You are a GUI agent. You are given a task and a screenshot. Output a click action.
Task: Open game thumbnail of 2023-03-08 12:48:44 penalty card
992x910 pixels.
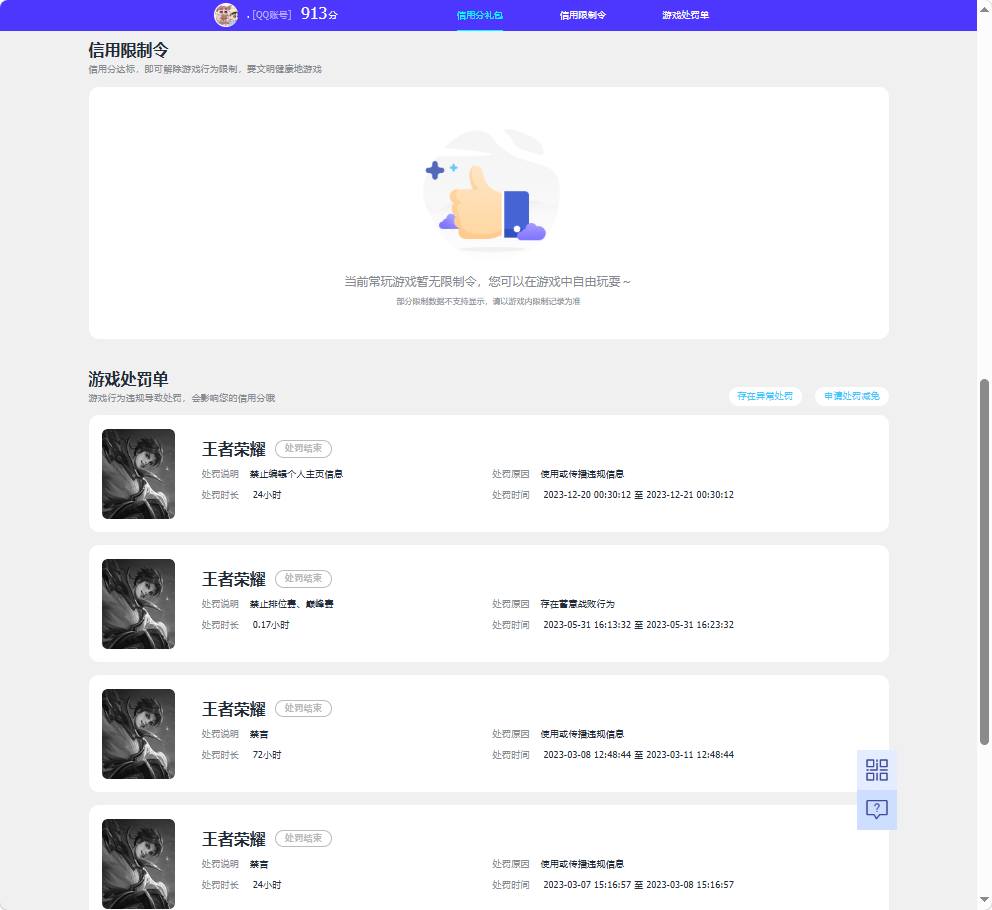click(x=139, y=734)
